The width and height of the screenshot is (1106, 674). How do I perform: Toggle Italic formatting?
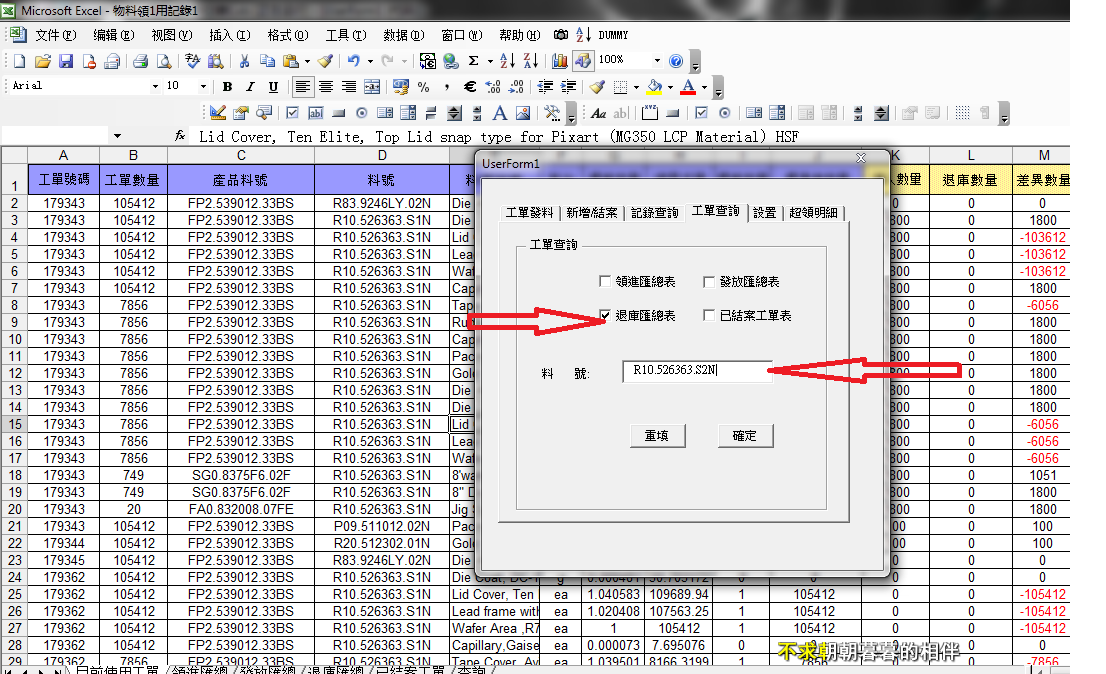(250, 87)
